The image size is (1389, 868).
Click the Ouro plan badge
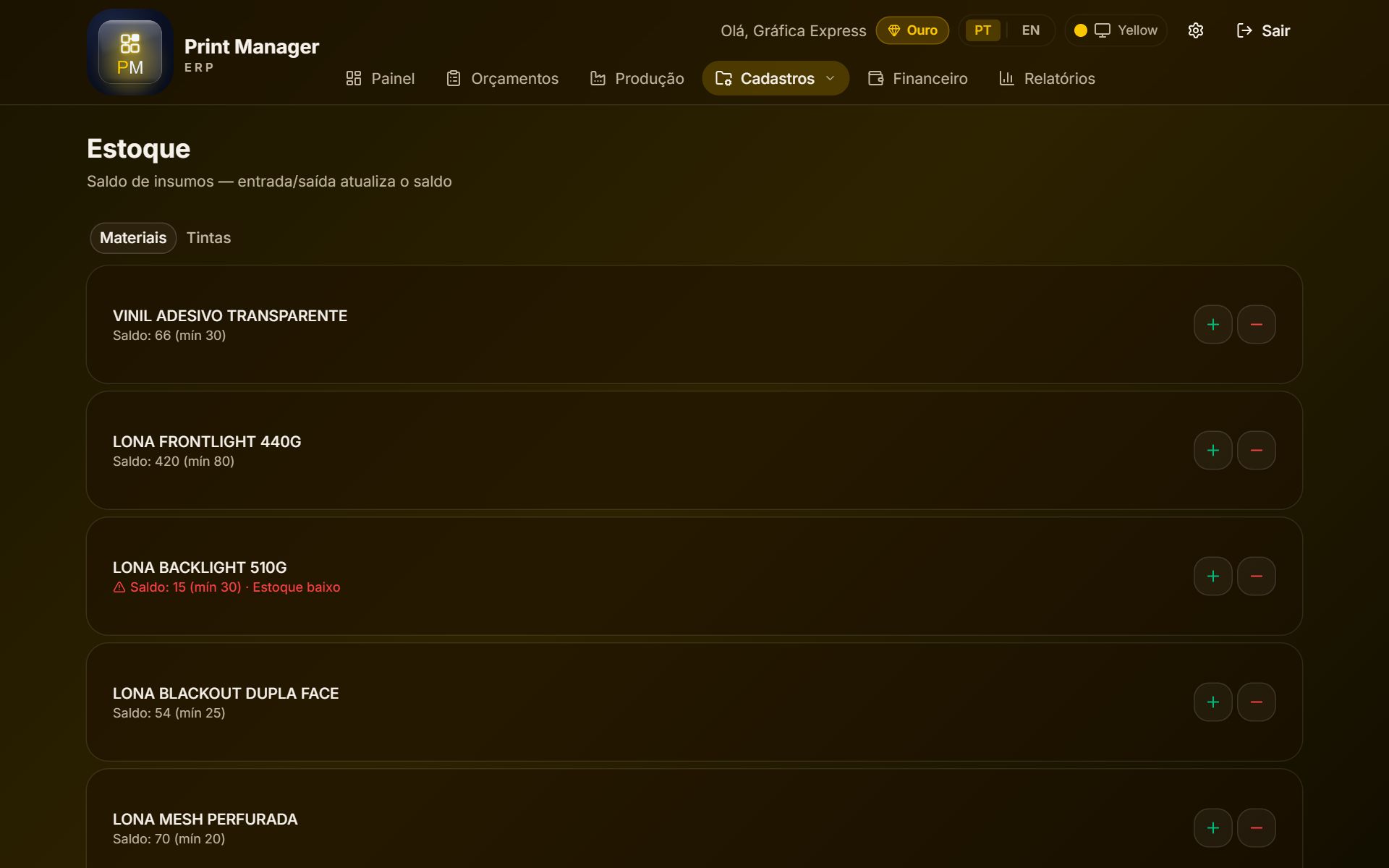913,30
